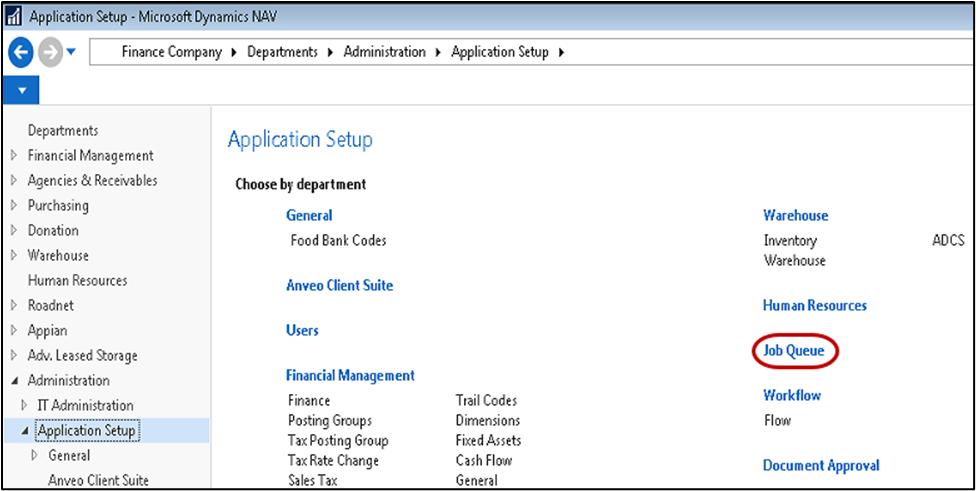
Task: Open Sales Tax setup
Action: (313, 480)
